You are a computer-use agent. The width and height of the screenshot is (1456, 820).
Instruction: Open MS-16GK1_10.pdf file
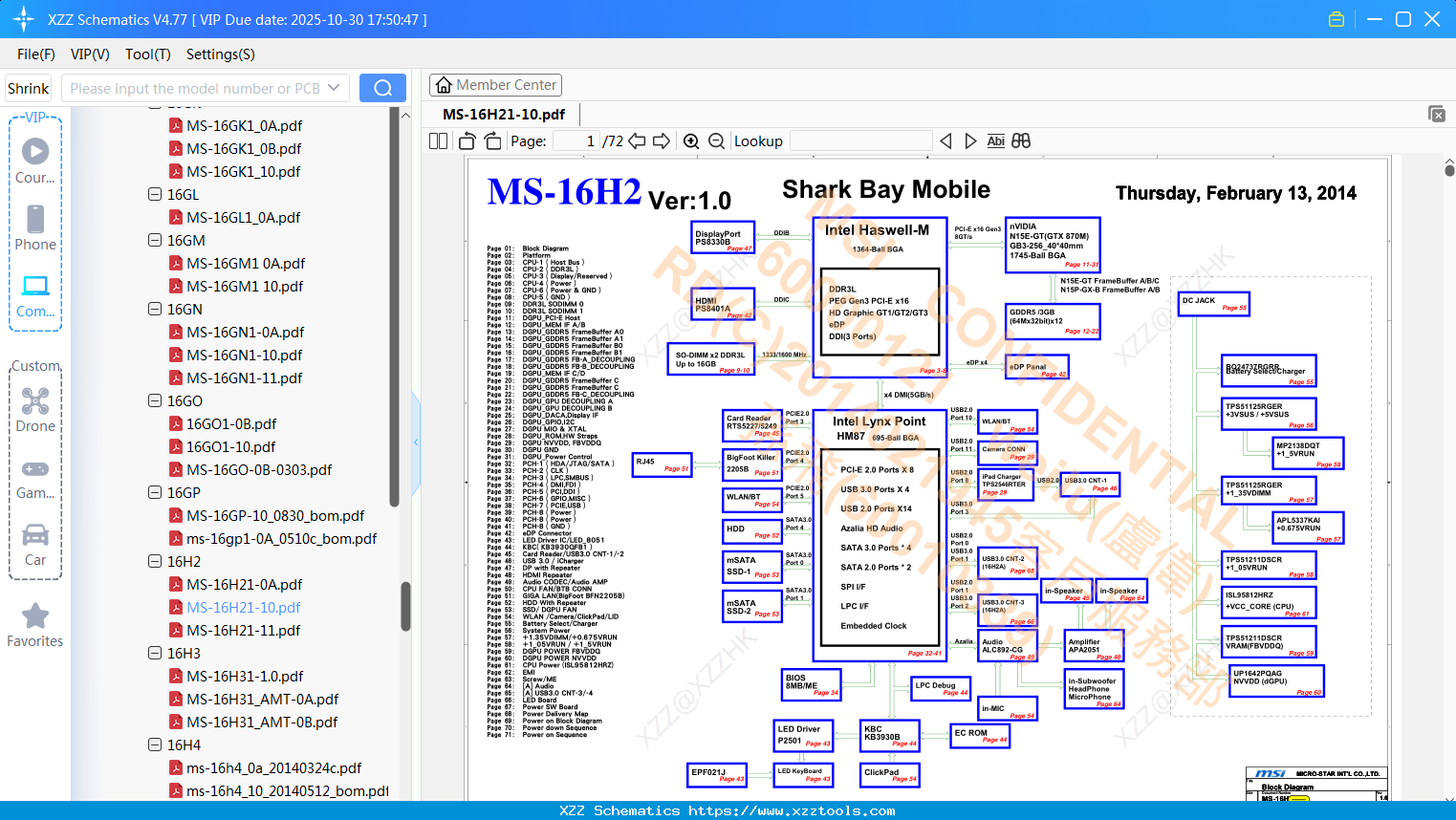pos(244,171)
